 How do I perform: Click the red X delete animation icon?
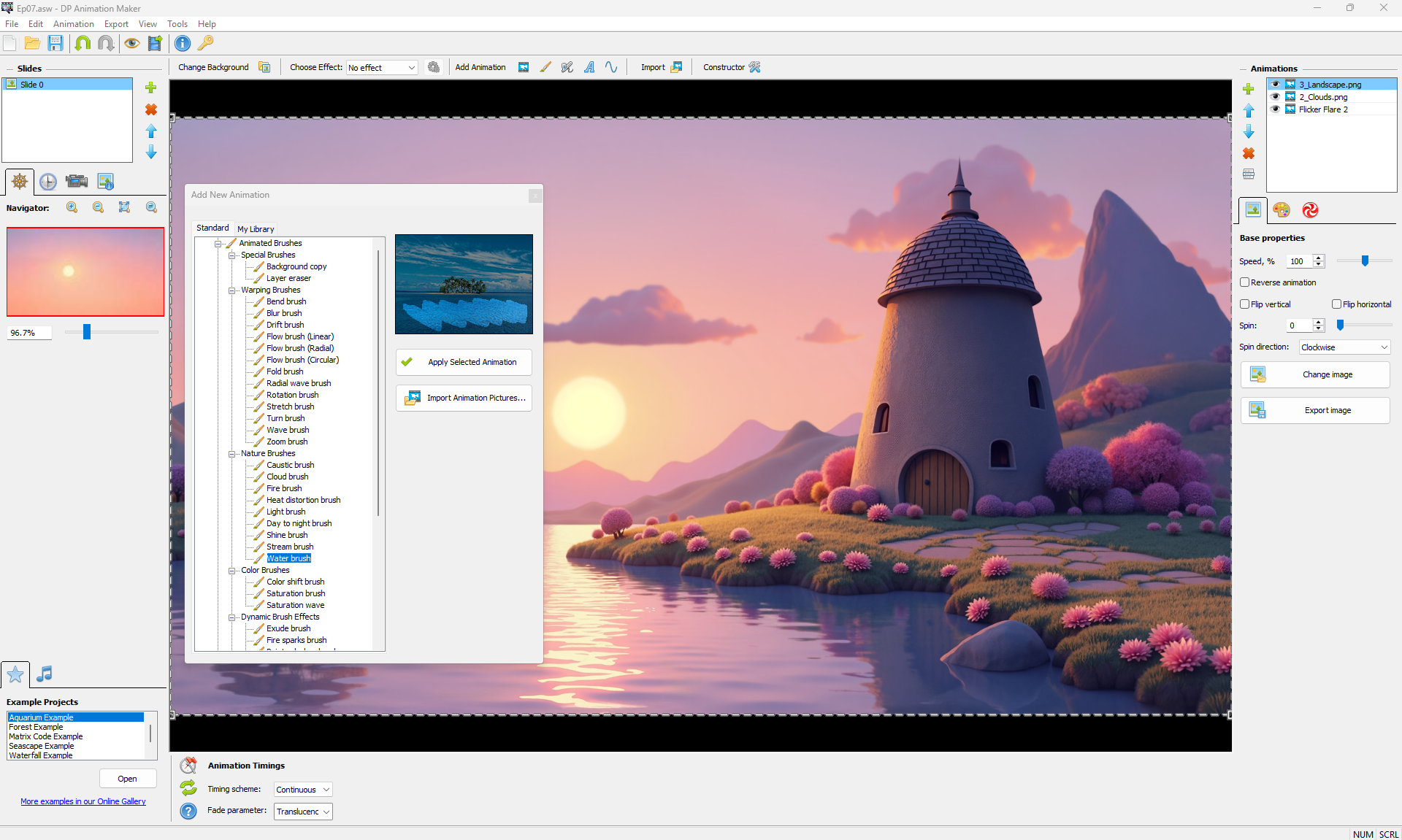[x=1249, y=153]
